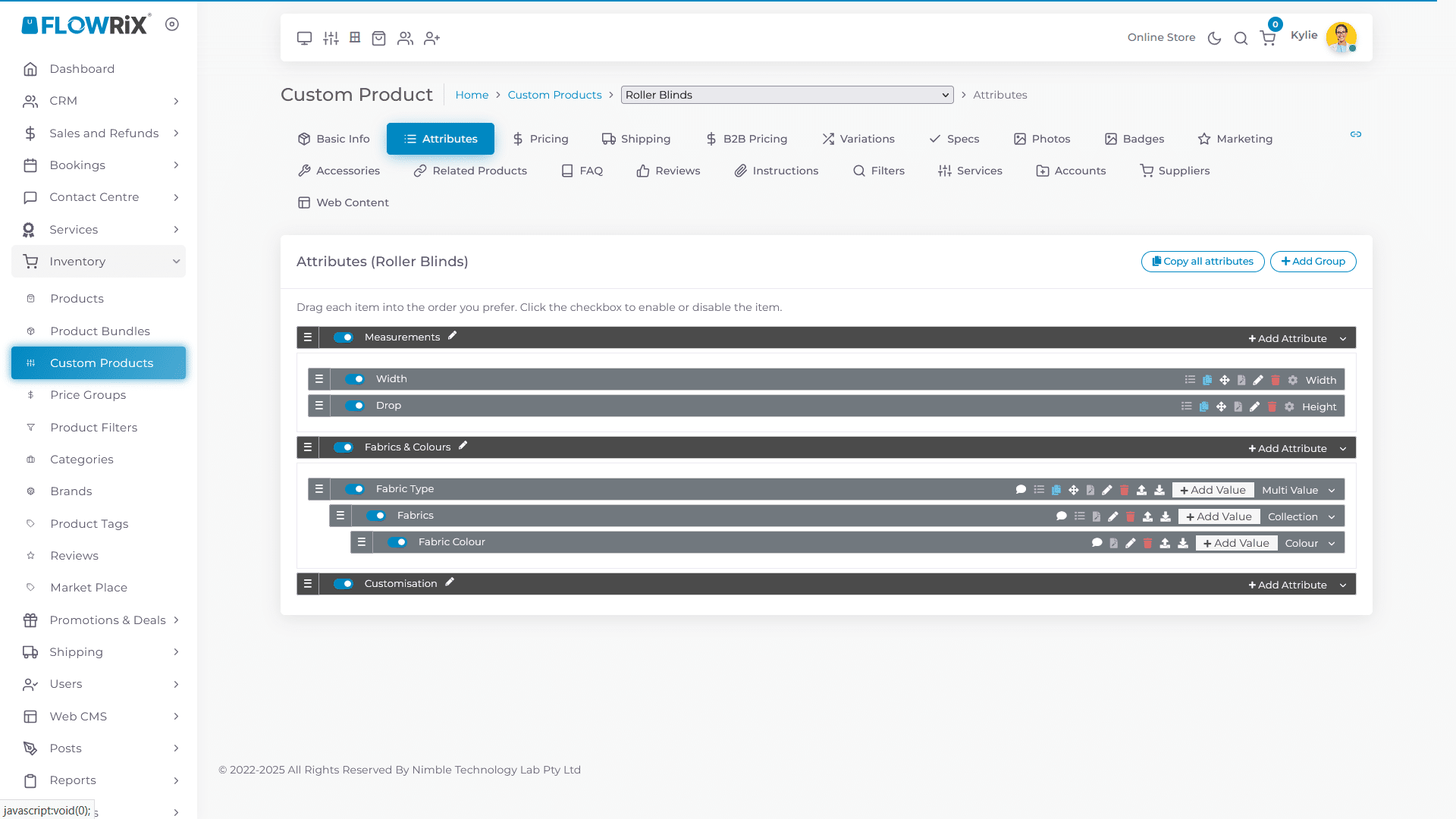The height and width of the screenshot is (819, 1456).
Task: Toggle dark mode moon icon in header
Action: click(x=1214, y=38)
